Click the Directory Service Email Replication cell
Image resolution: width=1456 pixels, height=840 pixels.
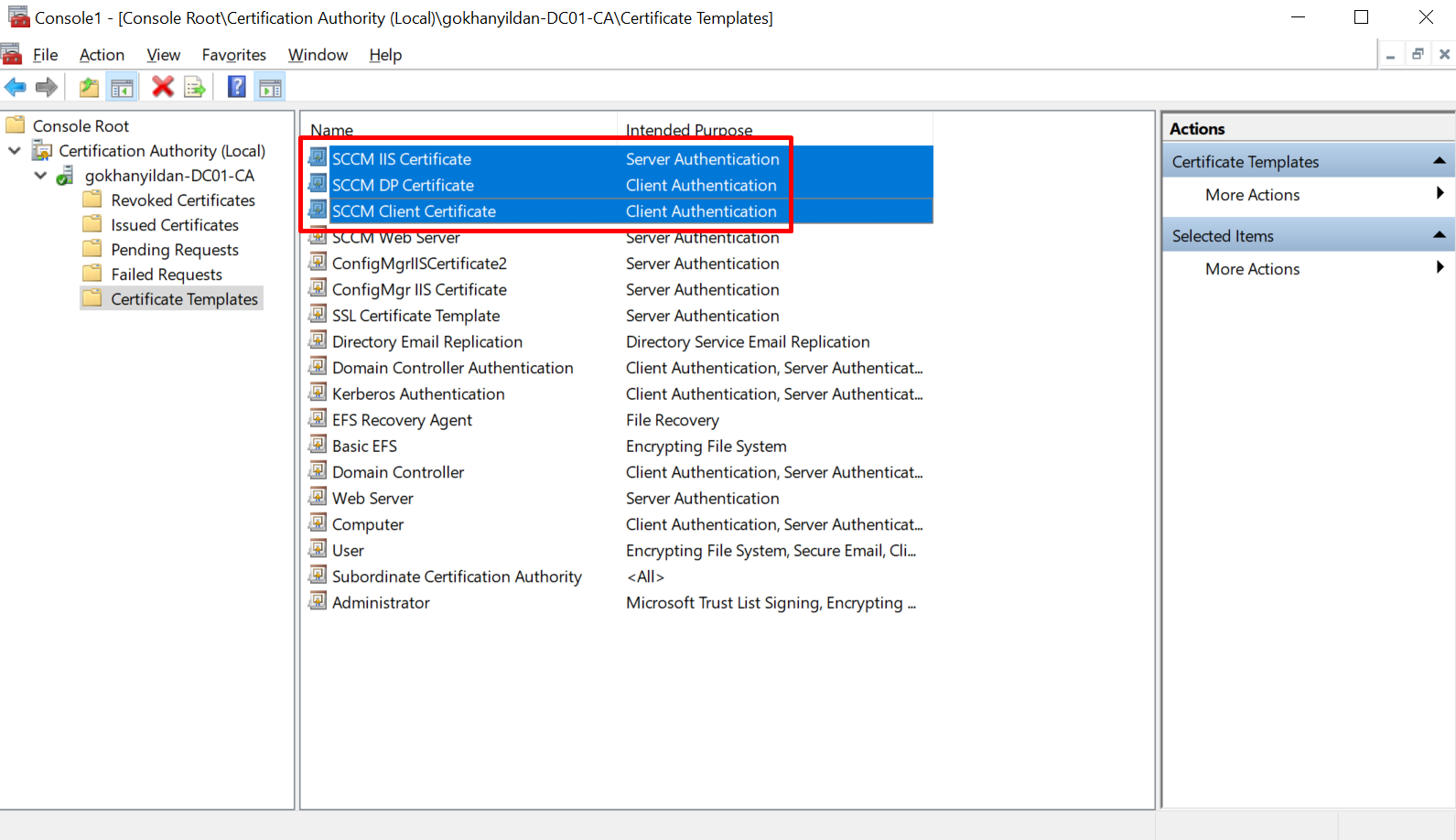coord(748,341)
